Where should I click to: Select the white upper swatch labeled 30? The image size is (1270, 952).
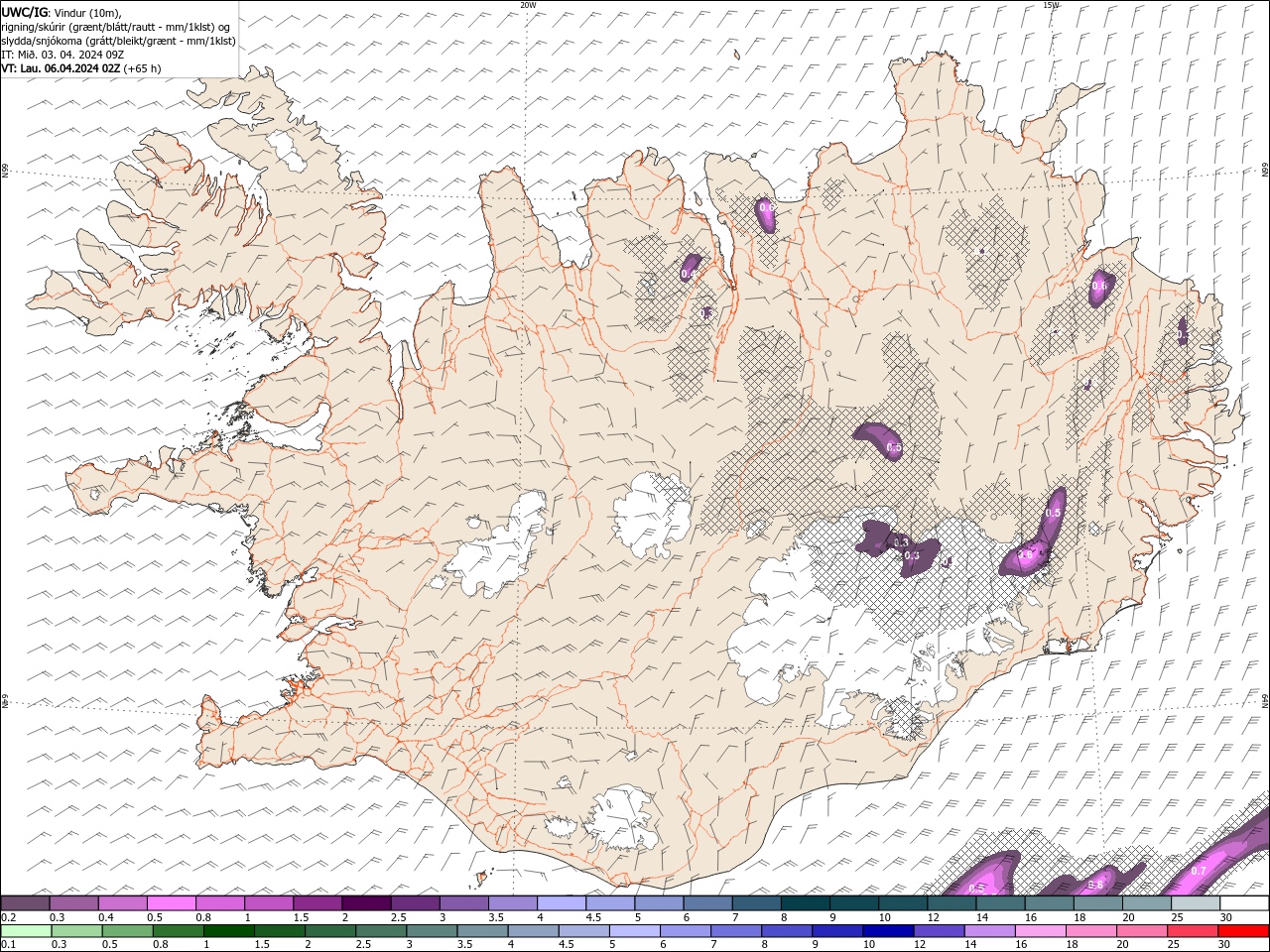tap(1244, 903)
